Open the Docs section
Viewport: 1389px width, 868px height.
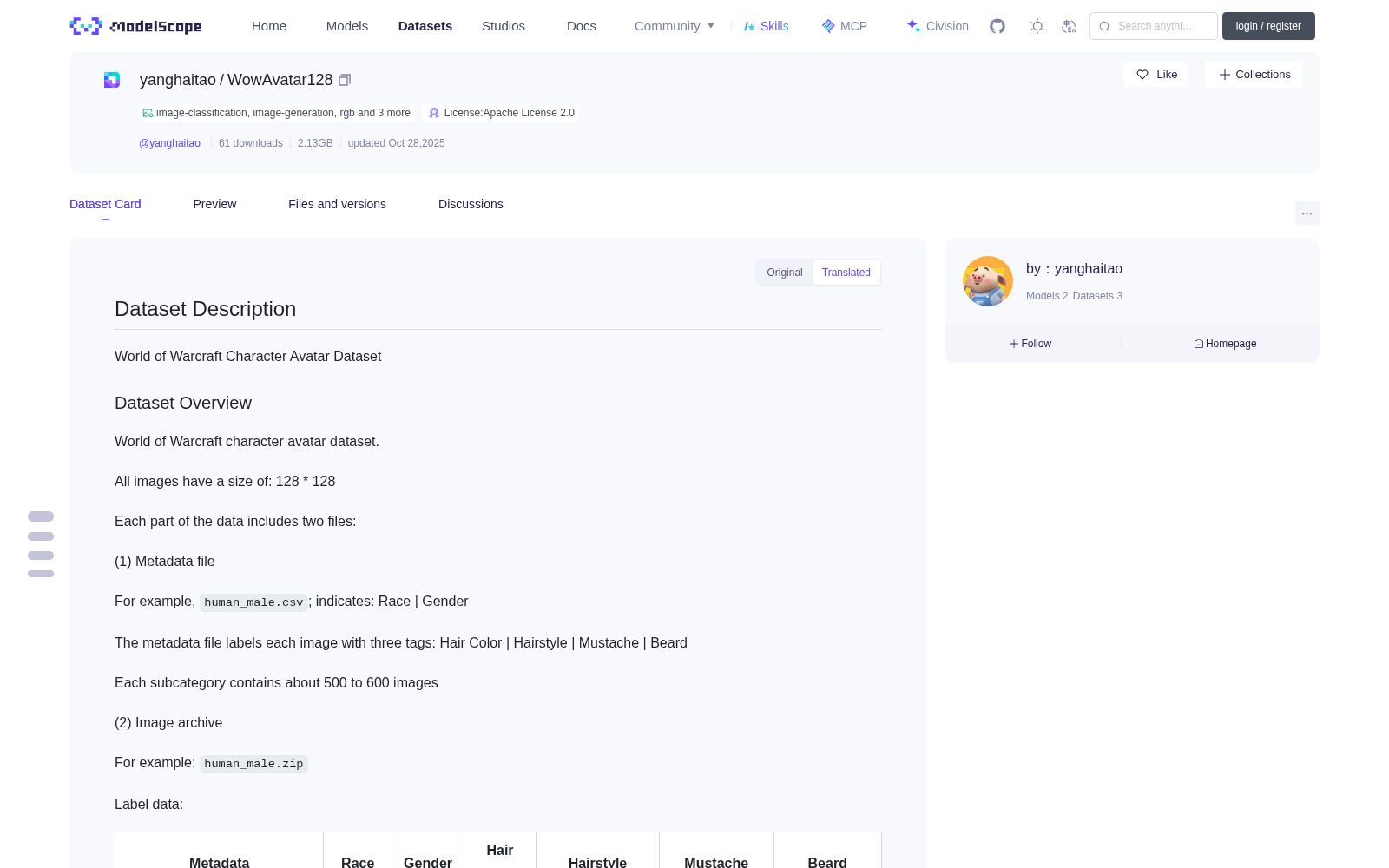point(582,26)
